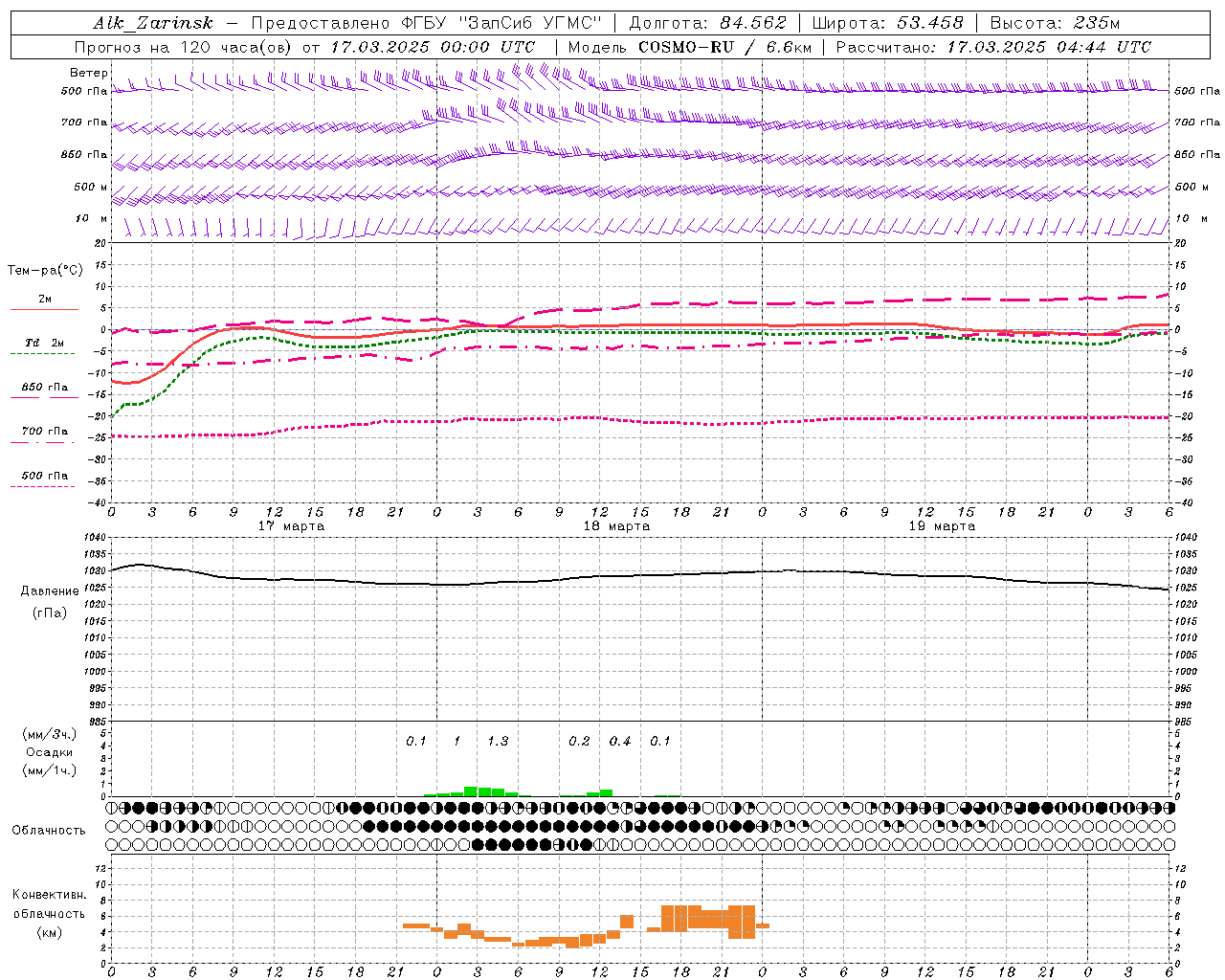
Task: Click the 'Высота: 235м' elevation text
Action: [x=1054, y=23]
